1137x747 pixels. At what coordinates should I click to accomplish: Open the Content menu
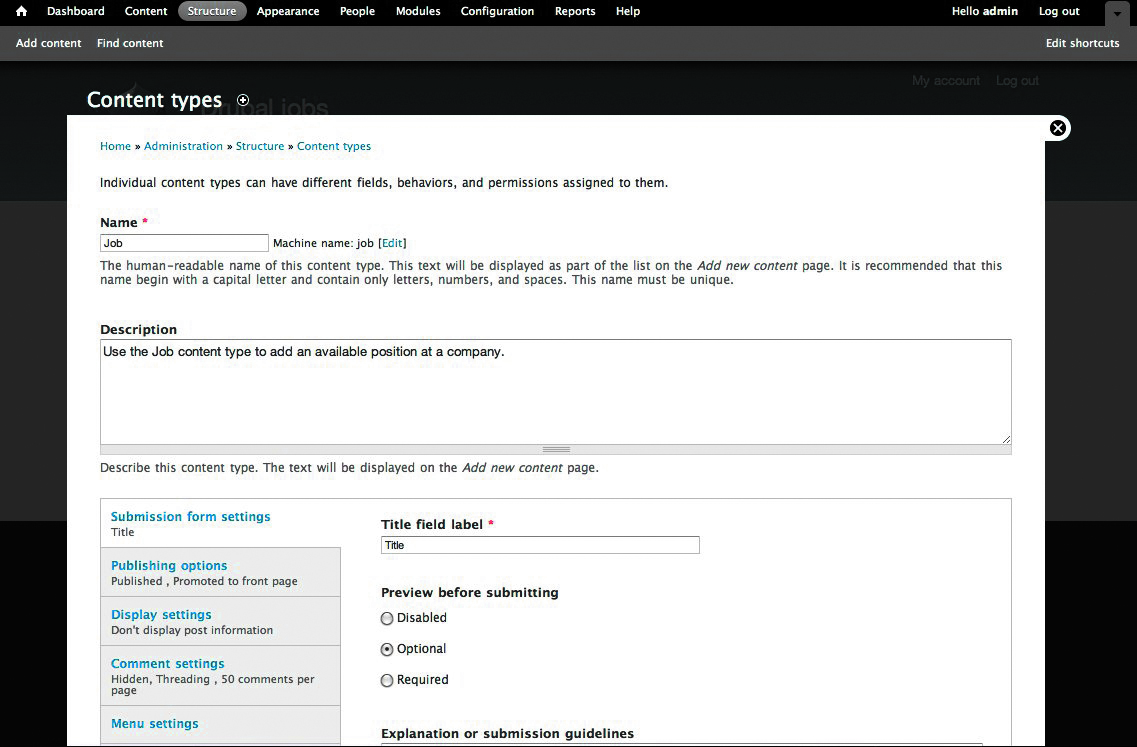(x=146, y=12)
